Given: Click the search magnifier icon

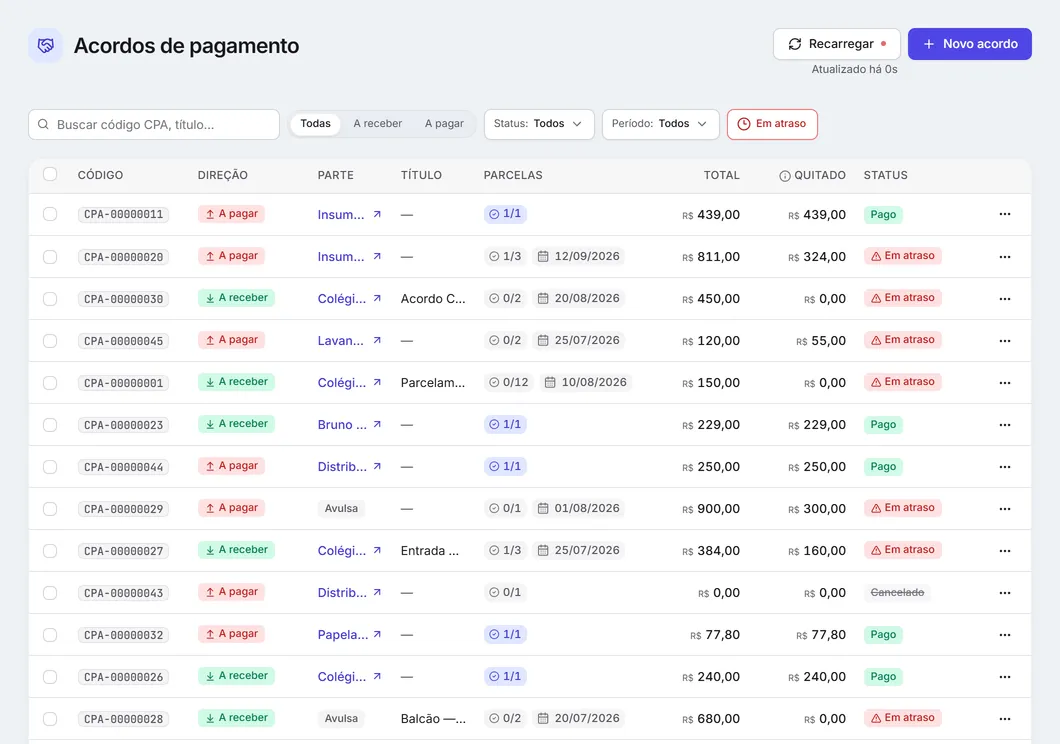Looking at the screenshot, I should pos(43,124).
